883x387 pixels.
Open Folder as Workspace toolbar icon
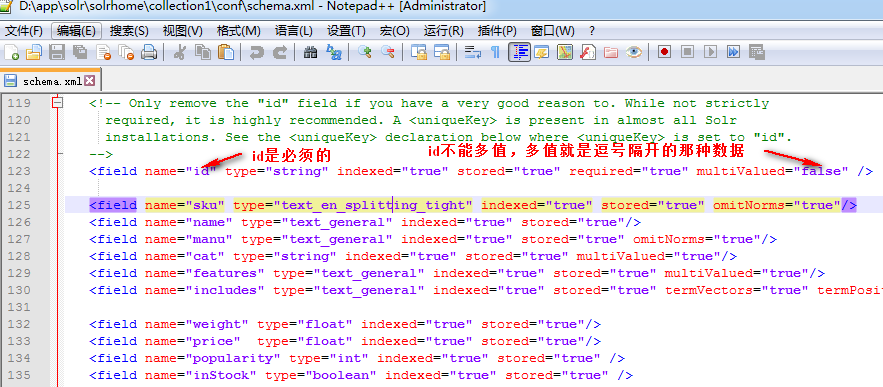coord(611,52)
